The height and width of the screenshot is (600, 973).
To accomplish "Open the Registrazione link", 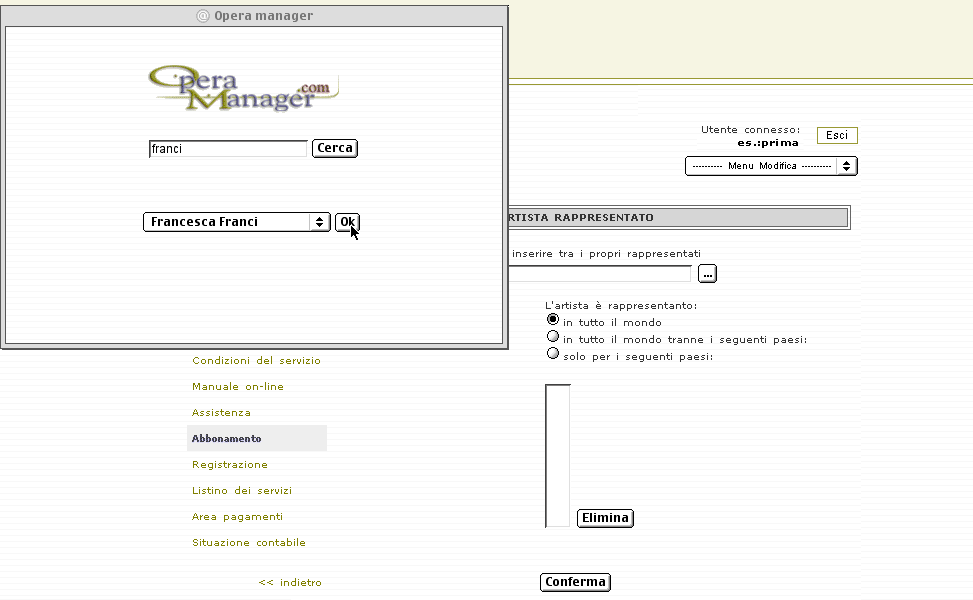I will coord(230,465).
